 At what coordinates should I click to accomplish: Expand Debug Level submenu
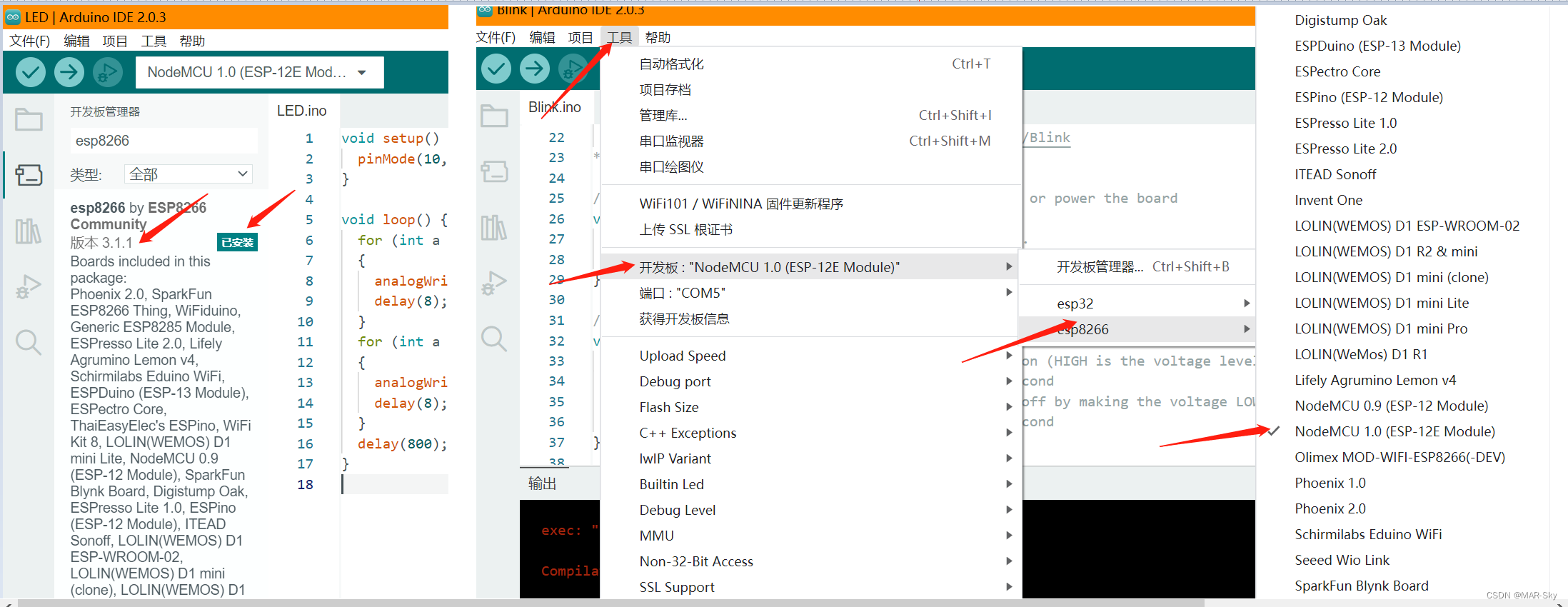(812, 510)
